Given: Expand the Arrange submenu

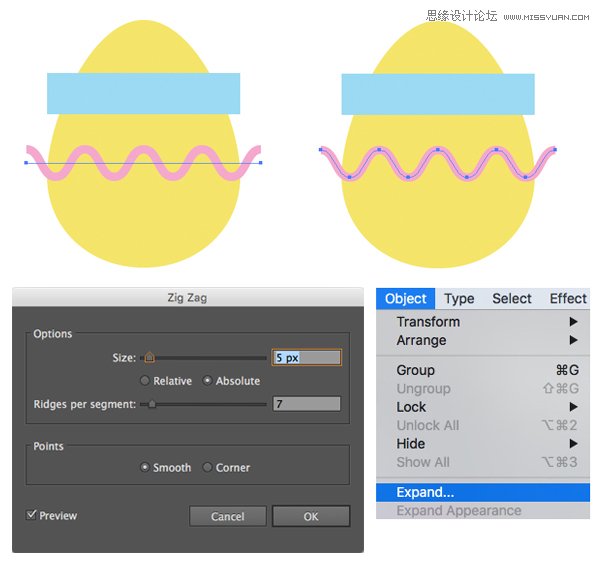Looking at the screenshot, I should (421, 340).
